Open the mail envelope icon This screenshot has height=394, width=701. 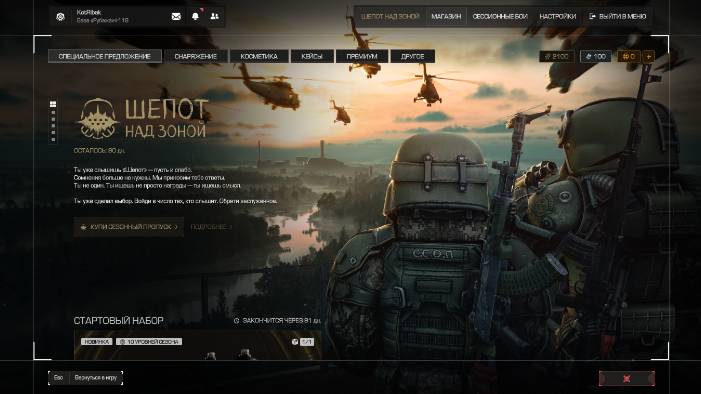point(176,17)
